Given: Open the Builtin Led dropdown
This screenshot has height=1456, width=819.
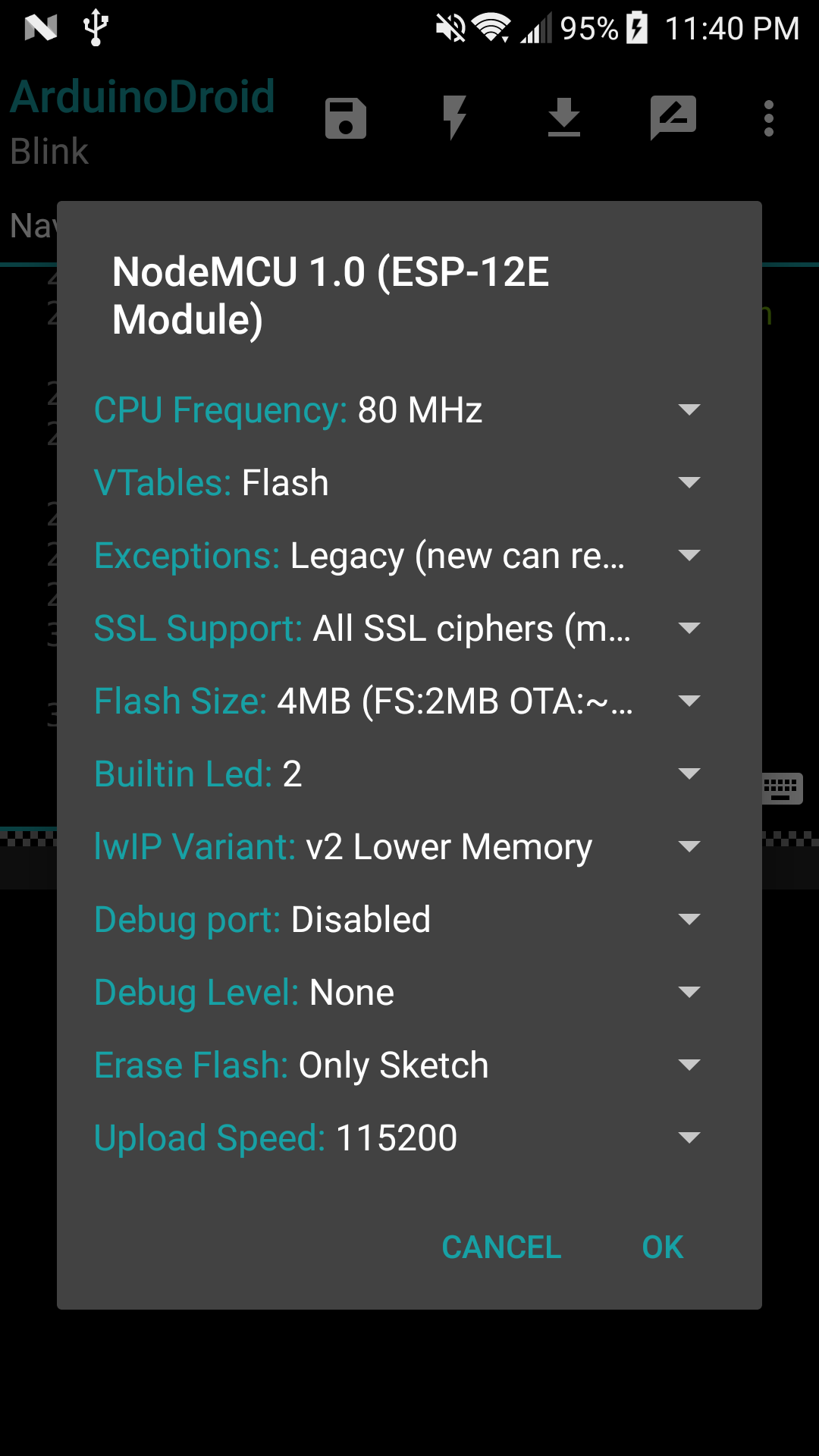Looking at the screenshot, I should point(689,773).
